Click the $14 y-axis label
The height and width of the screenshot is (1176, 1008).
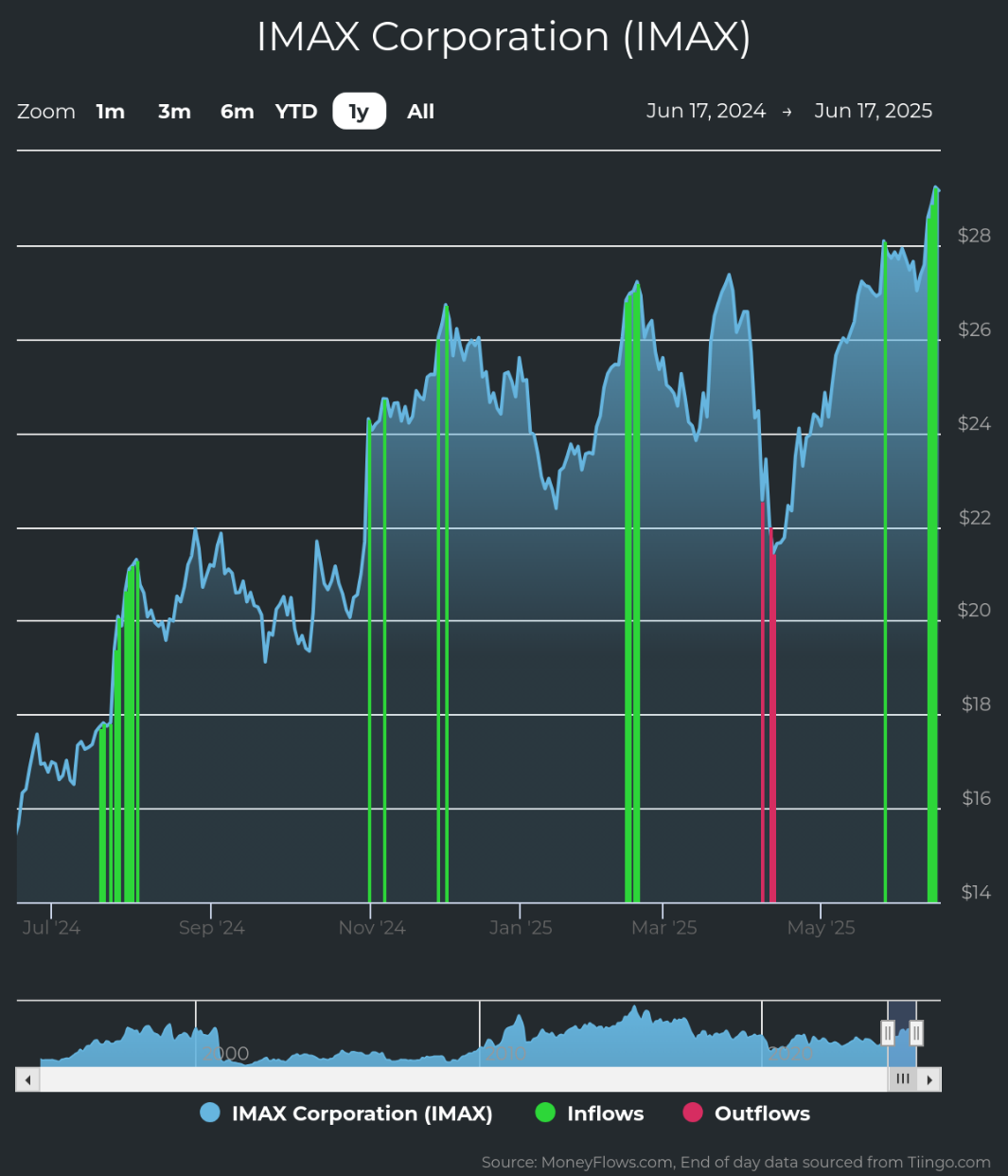(x=975, y=892)
